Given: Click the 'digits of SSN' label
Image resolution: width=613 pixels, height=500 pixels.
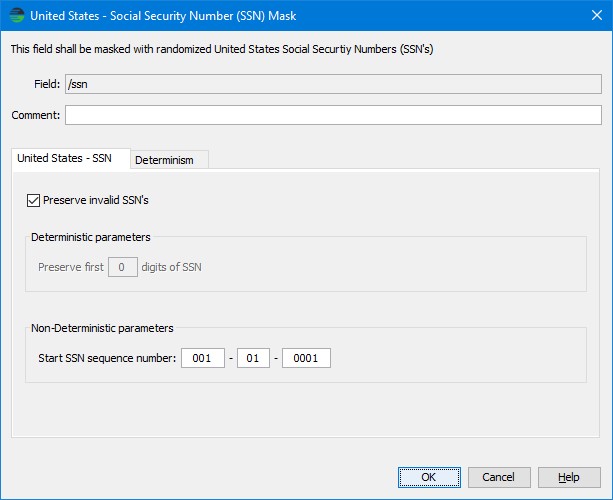Looking at the screenshot, I should [x=171, y=267].
